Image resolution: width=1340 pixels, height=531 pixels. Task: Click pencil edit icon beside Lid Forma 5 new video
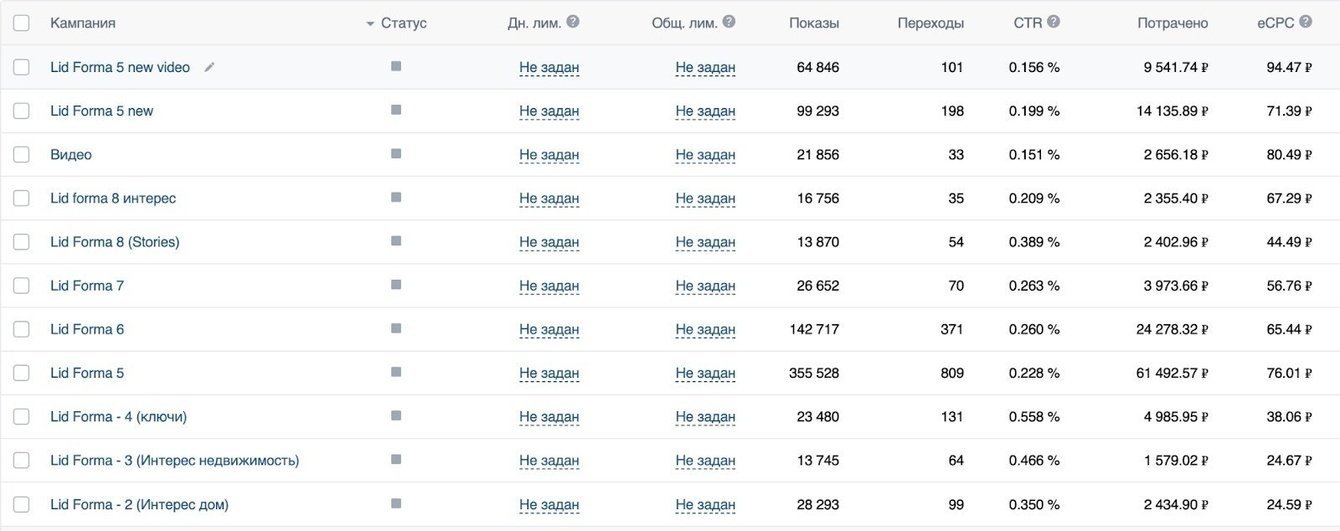209,67
